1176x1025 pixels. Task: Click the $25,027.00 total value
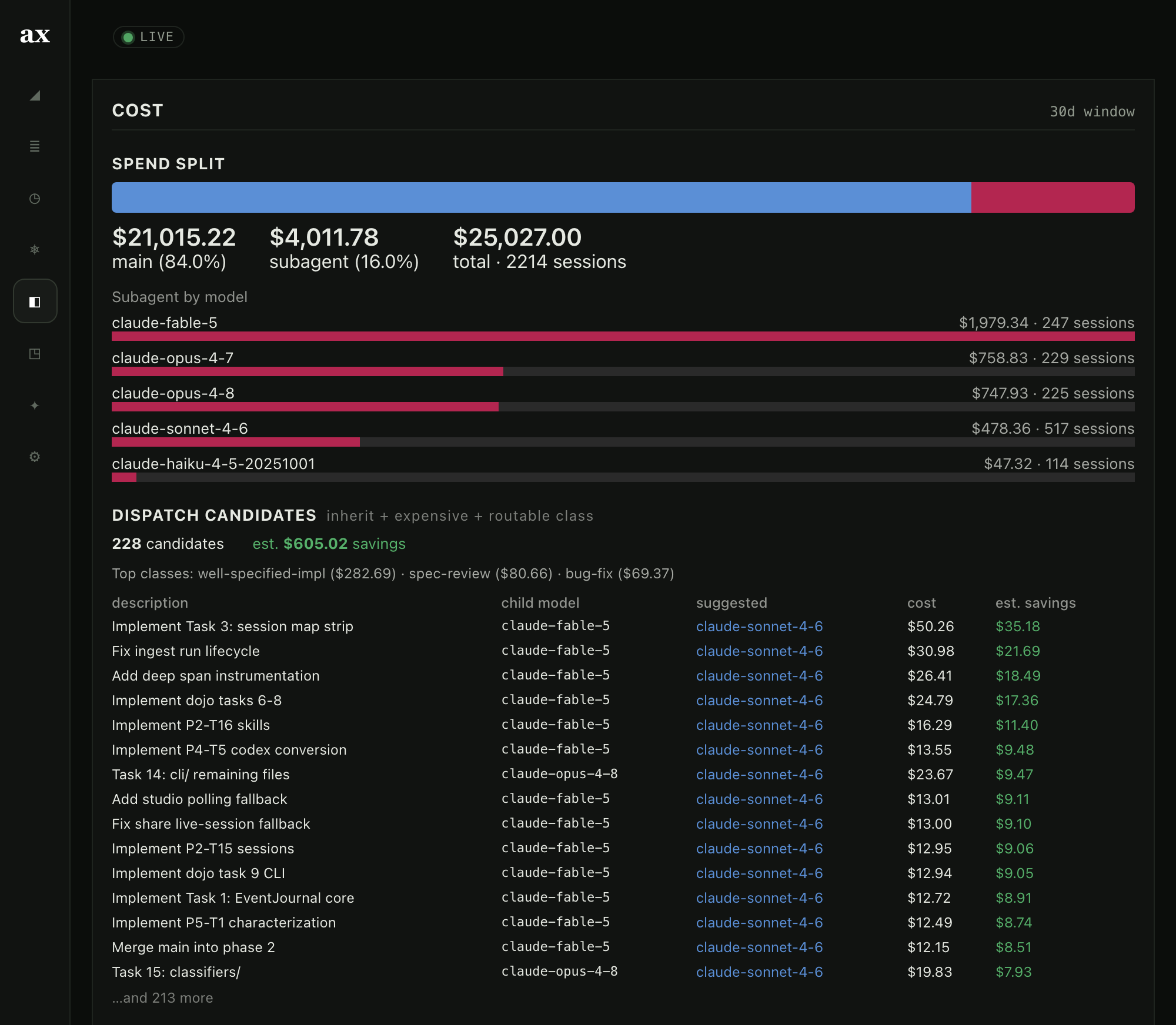(x=517, y=237)
